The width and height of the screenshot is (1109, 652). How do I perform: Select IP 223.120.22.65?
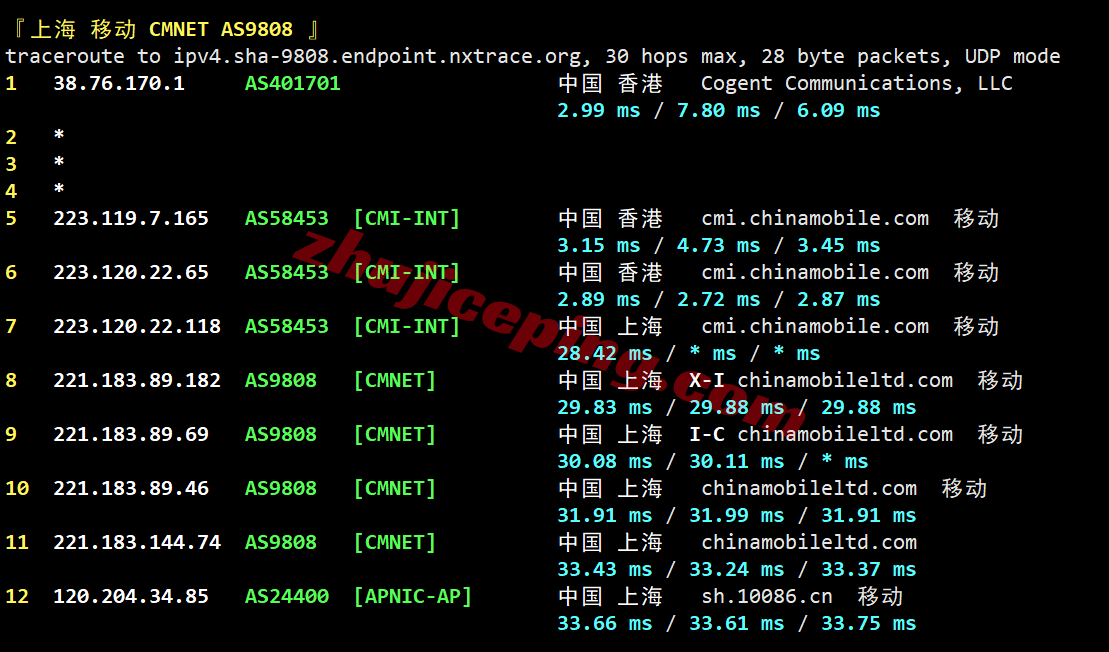click(131, 272)
